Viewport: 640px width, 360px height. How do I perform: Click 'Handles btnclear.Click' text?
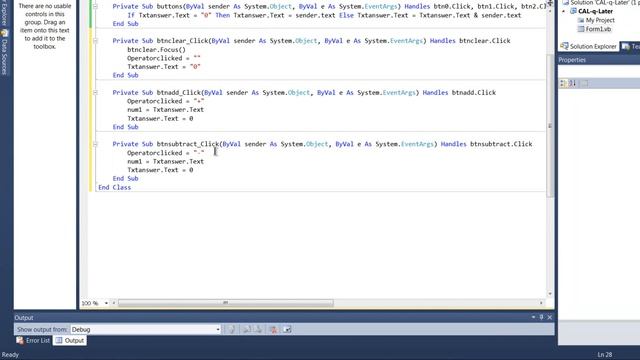470,41
